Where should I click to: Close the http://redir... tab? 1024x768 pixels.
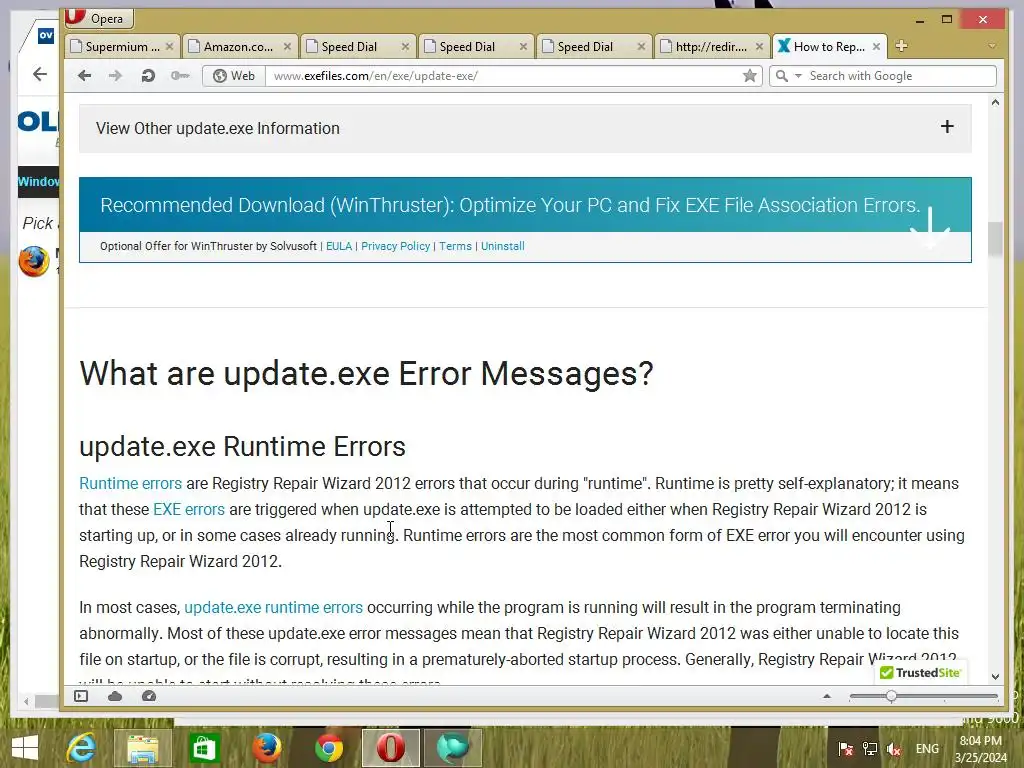(x=759, y=46)
